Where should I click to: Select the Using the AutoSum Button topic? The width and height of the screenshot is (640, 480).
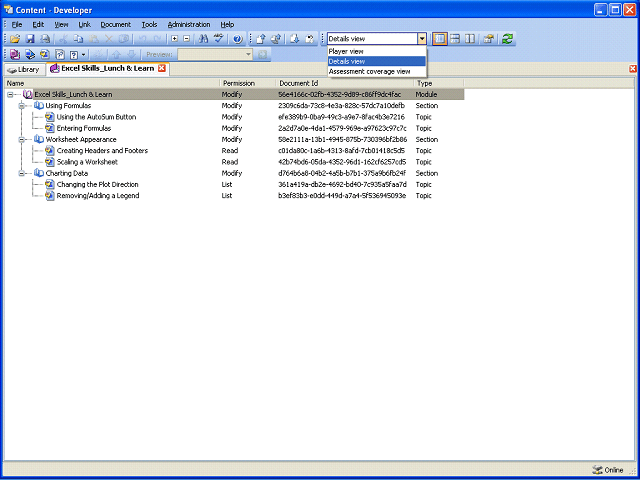point(96,117)
